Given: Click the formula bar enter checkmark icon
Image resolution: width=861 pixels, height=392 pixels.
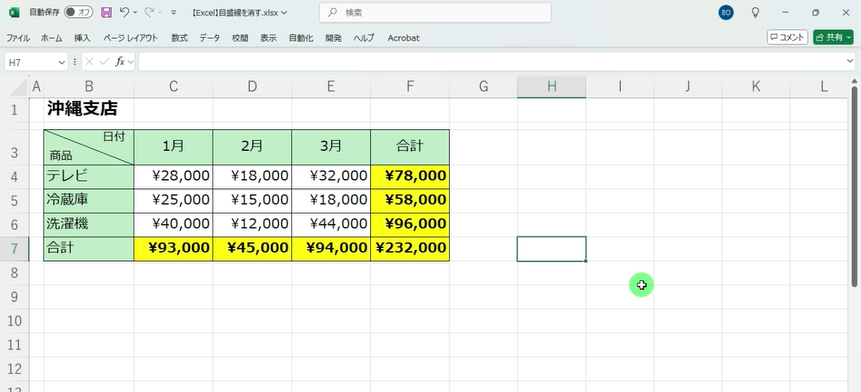Looking at the screenshot, I should pyautogui.click(x=104, y=62).
